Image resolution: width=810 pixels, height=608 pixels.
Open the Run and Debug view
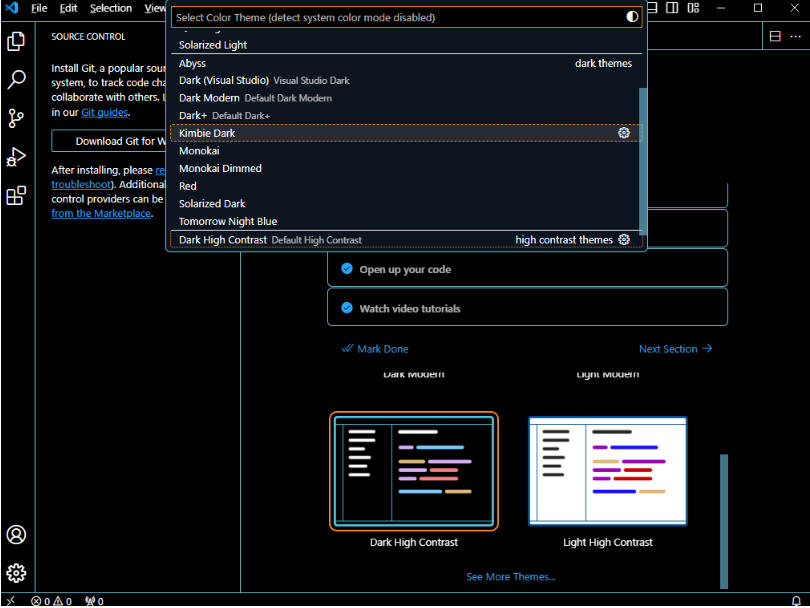click(x=16, y=156)
